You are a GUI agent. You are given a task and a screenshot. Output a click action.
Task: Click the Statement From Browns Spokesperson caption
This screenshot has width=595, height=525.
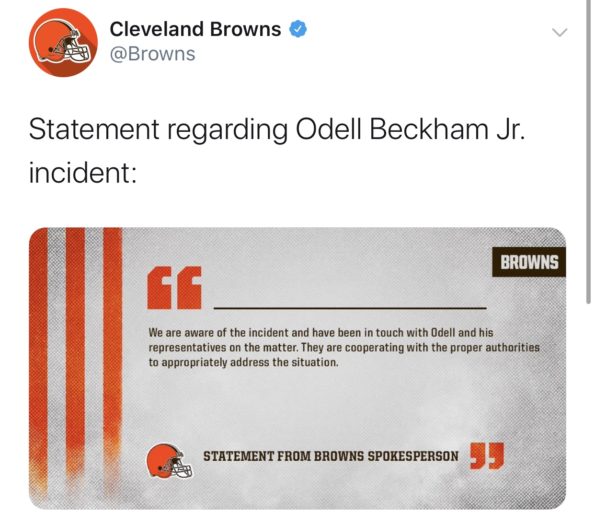coord(331,456)
